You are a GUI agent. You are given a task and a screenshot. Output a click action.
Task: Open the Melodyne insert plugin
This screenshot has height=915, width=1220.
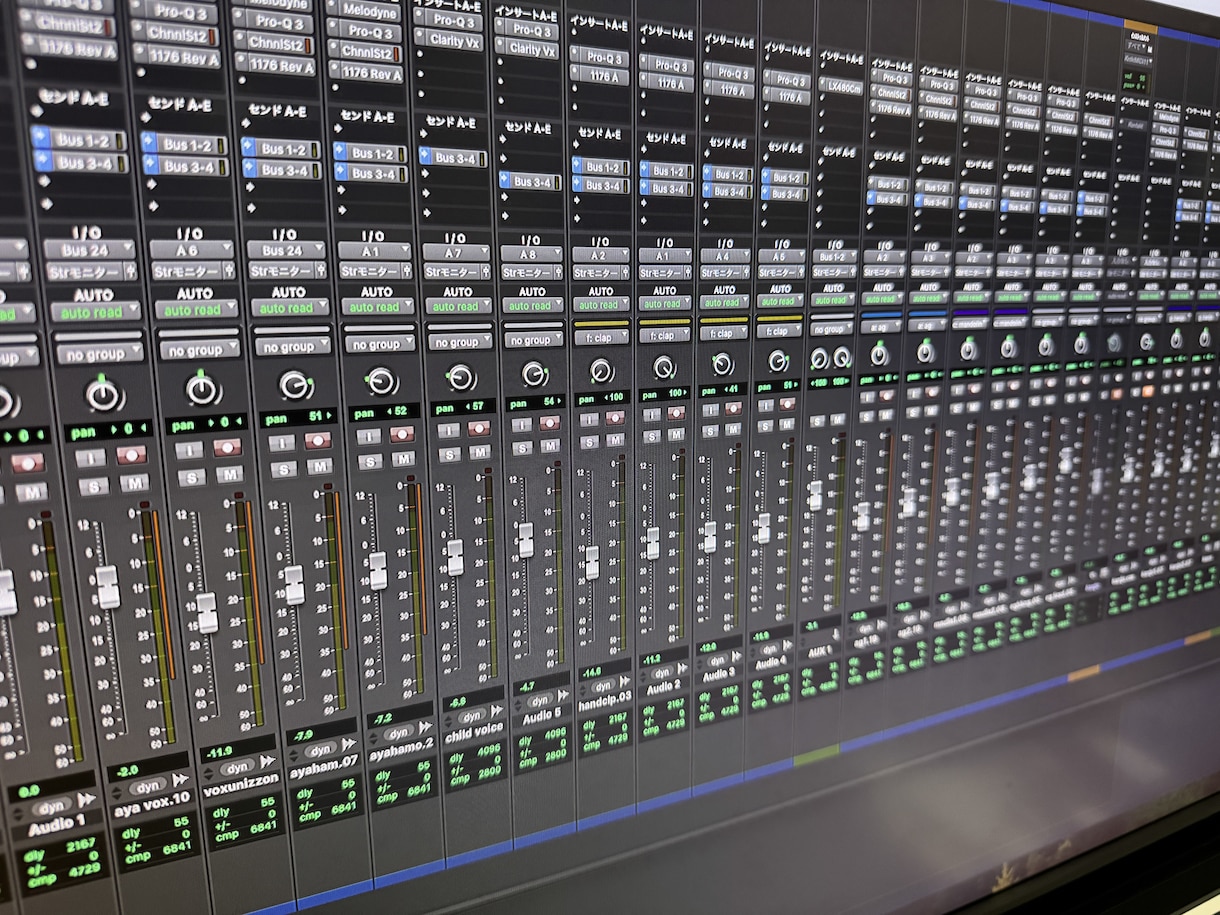point(370,9)
